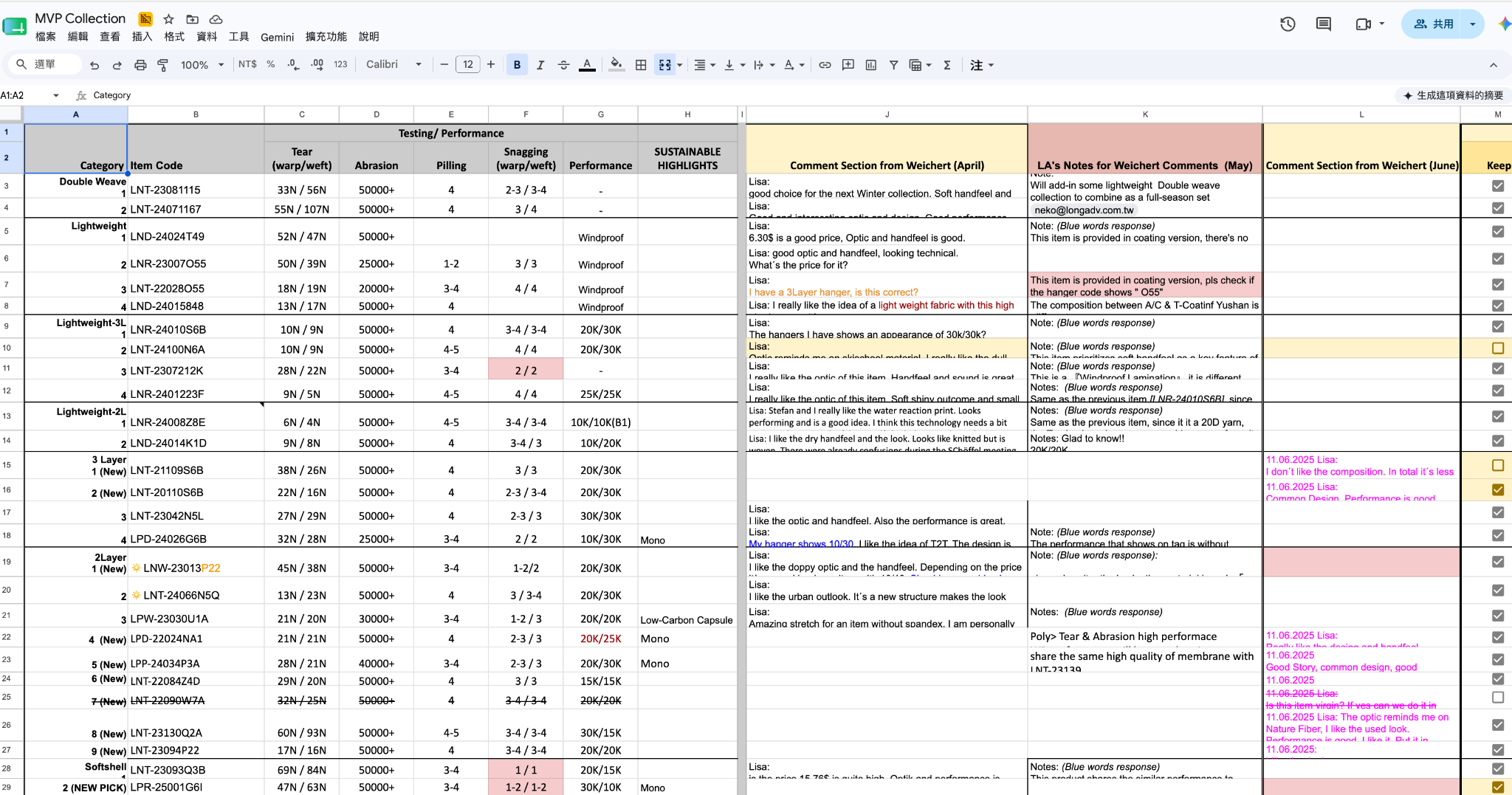Expand the share options arrow

pyautogui.click(x=1472, y=24)
